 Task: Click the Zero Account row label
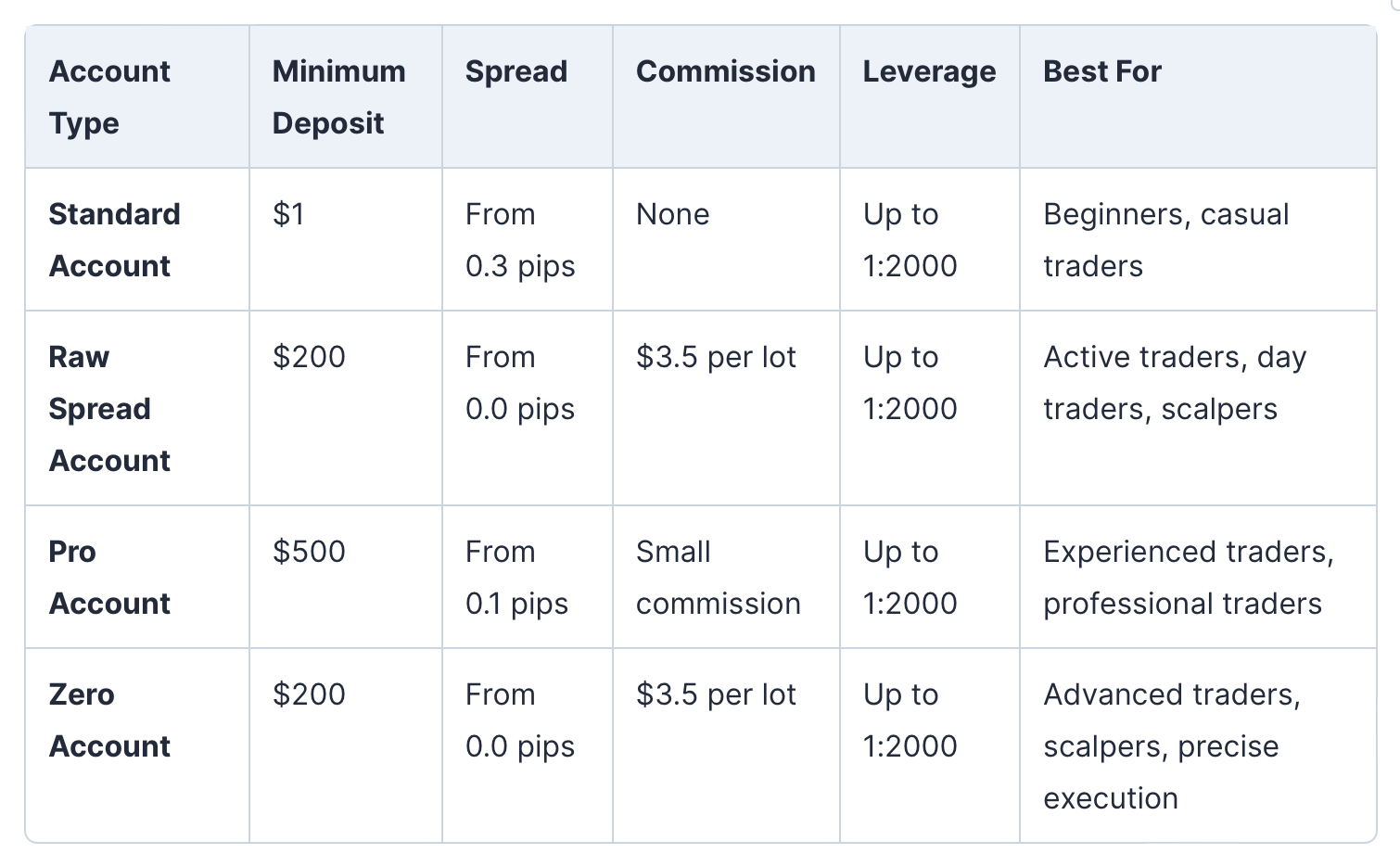[109, 720]
